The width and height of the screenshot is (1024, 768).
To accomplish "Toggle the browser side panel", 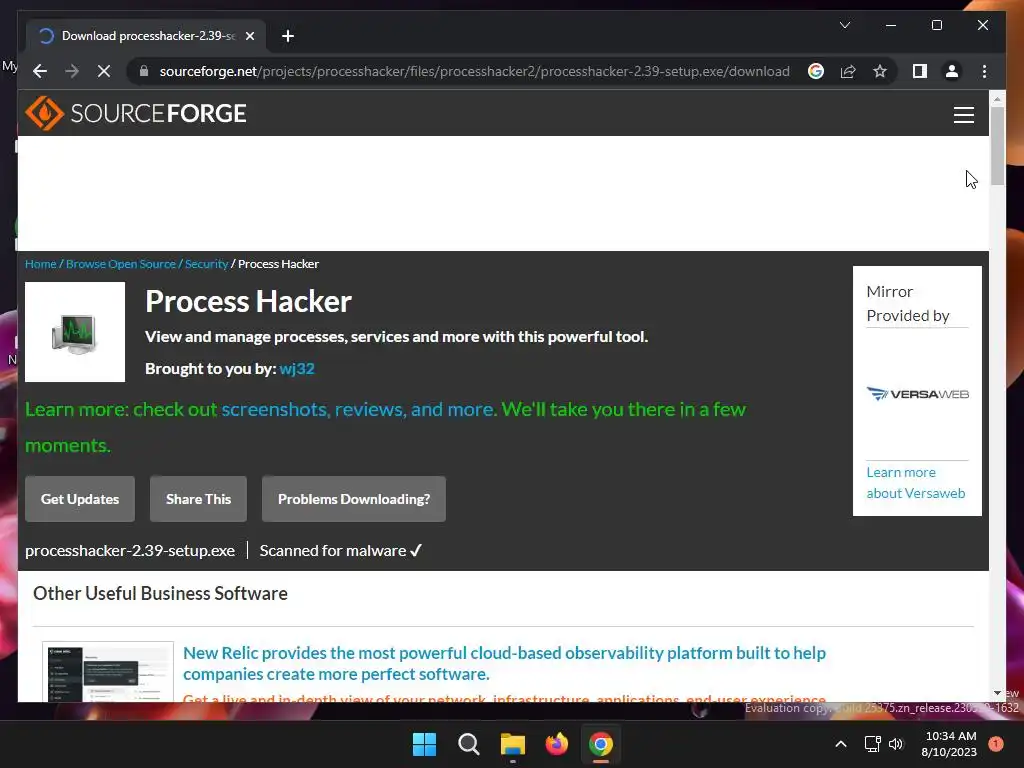I will click(920, 71).
